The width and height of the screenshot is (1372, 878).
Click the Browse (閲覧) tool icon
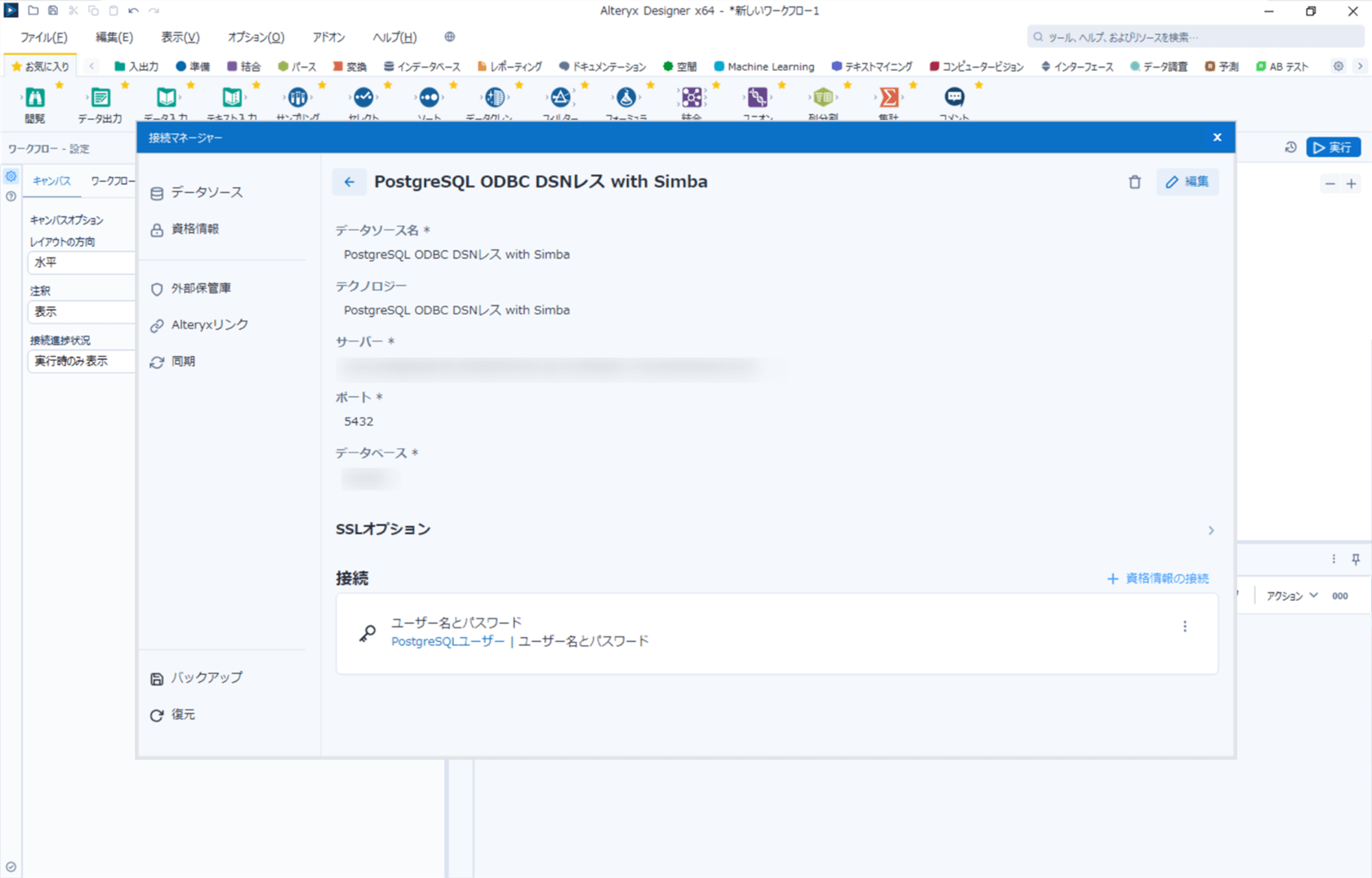pyautogui.click(x=35, y=97)
